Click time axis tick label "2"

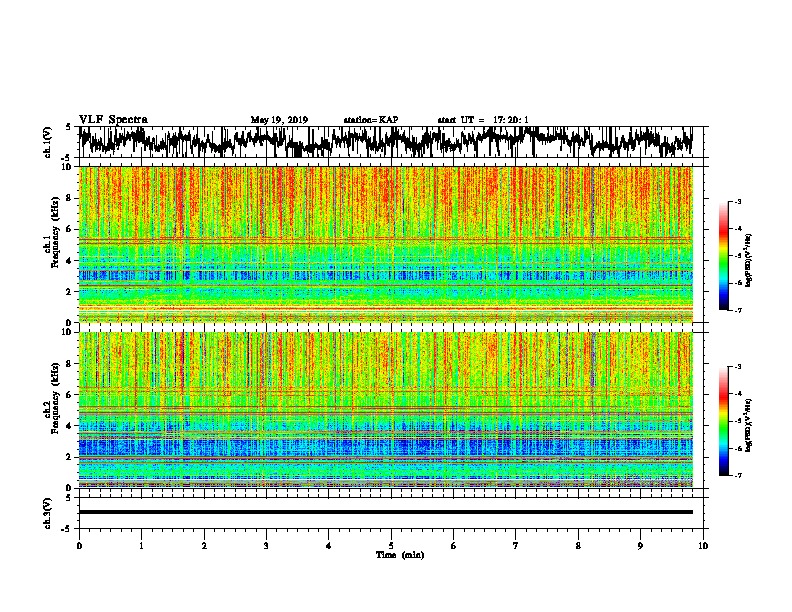point(204,546)
